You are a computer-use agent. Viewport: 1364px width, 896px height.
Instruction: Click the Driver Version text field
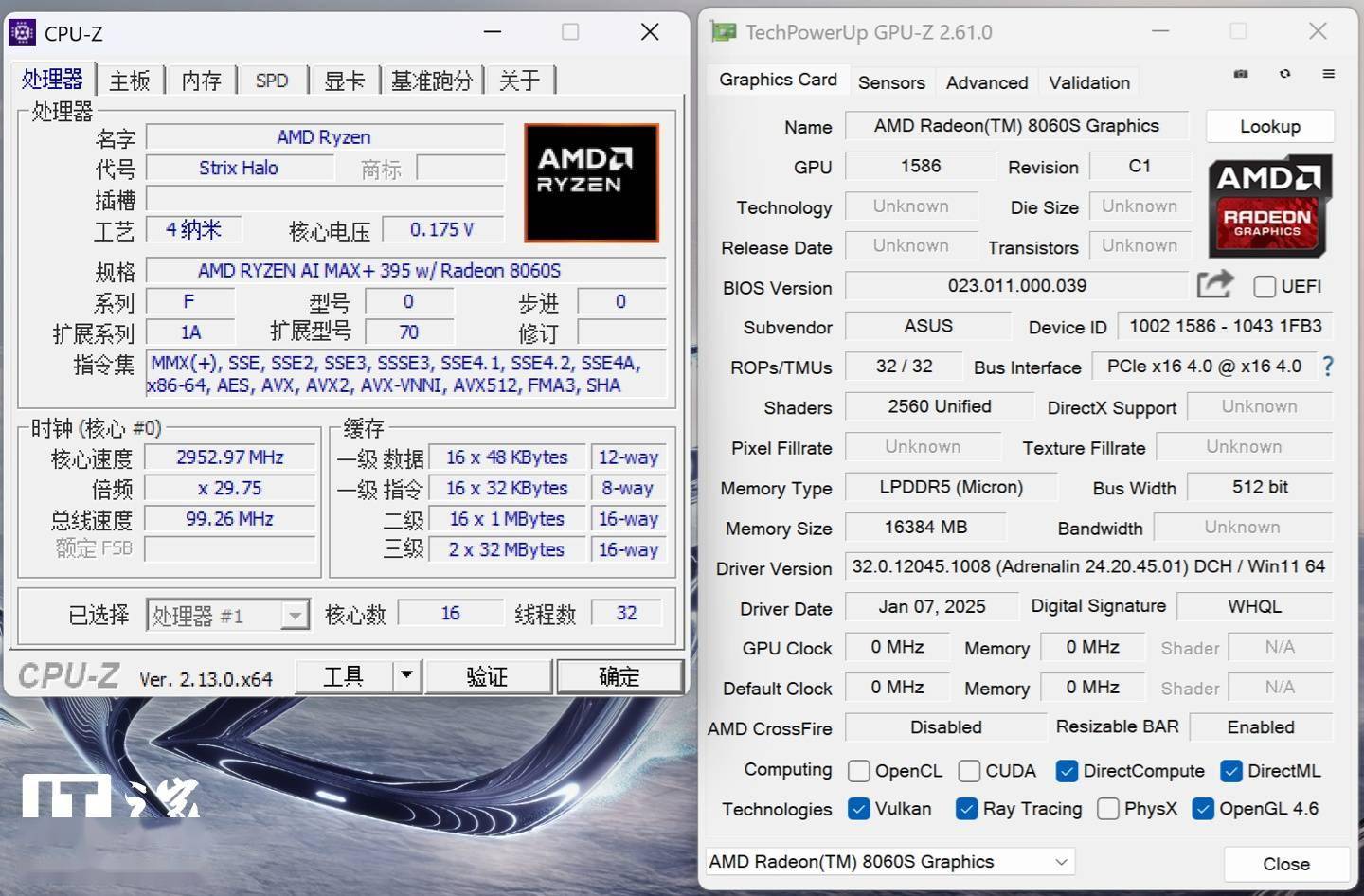pos(1087,567)
